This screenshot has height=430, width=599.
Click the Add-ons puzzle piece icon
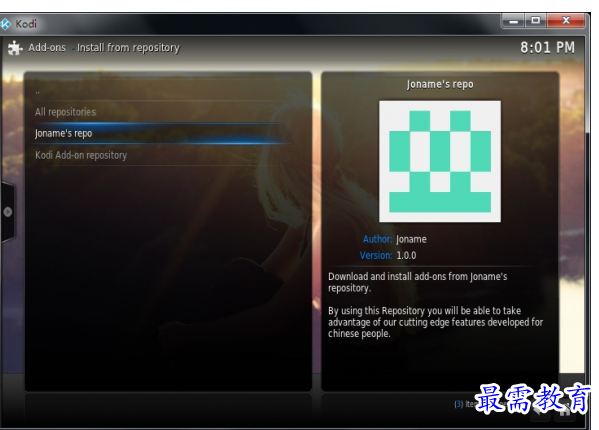coord(15,48)
